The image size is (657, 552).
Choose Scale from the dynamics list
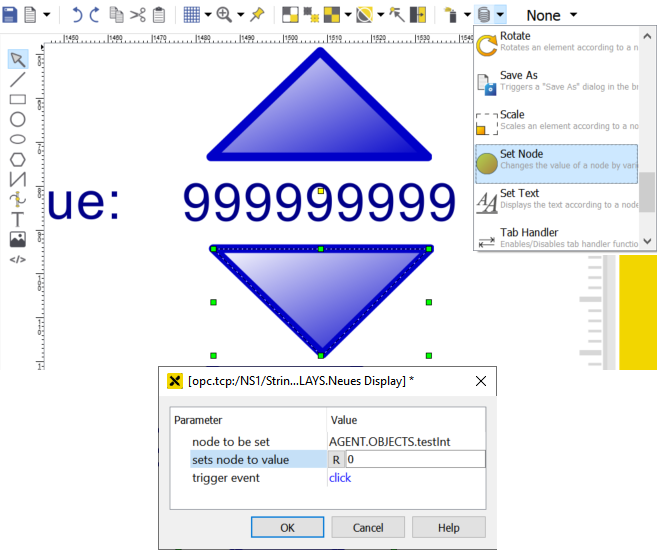tap(556, 122)
